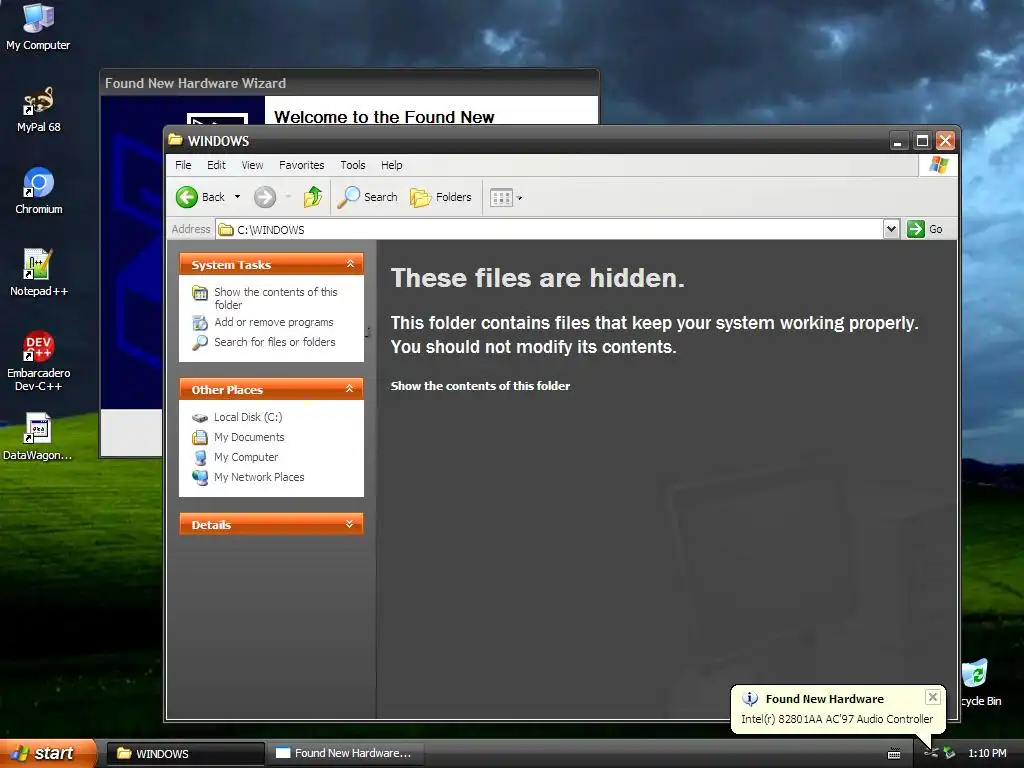Screen dimensions: 1024x768
Task: Open the File menu
Action: click(184, 165)
